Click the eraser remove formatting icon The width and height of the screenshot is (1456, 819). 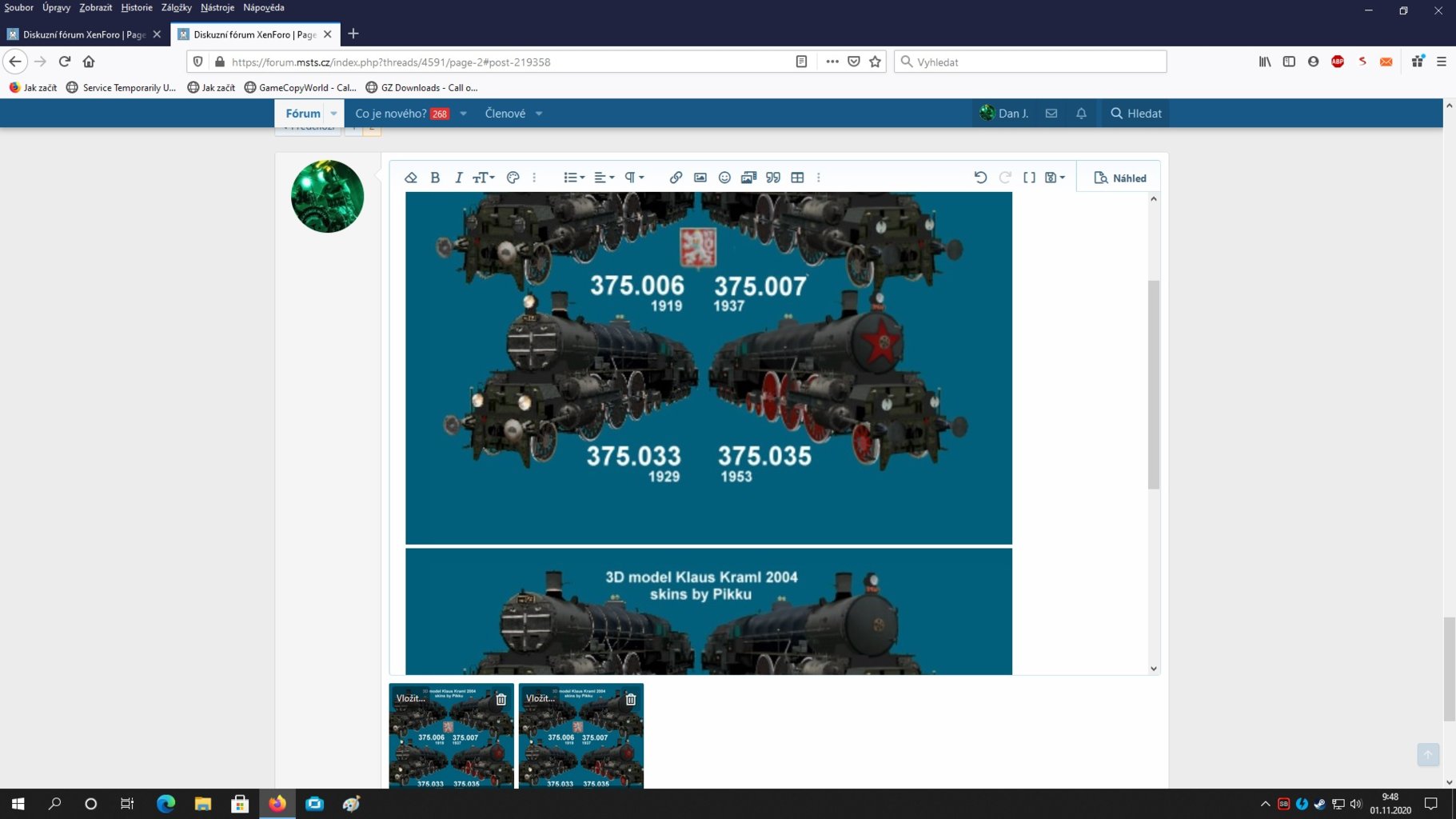pyautogui.click(x=411, y=178)
